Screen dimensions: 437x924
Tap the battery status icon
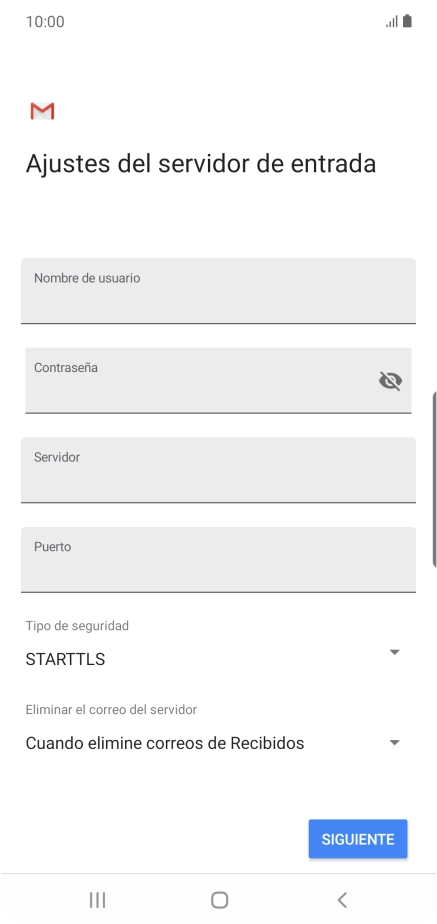tap(407, 22)
